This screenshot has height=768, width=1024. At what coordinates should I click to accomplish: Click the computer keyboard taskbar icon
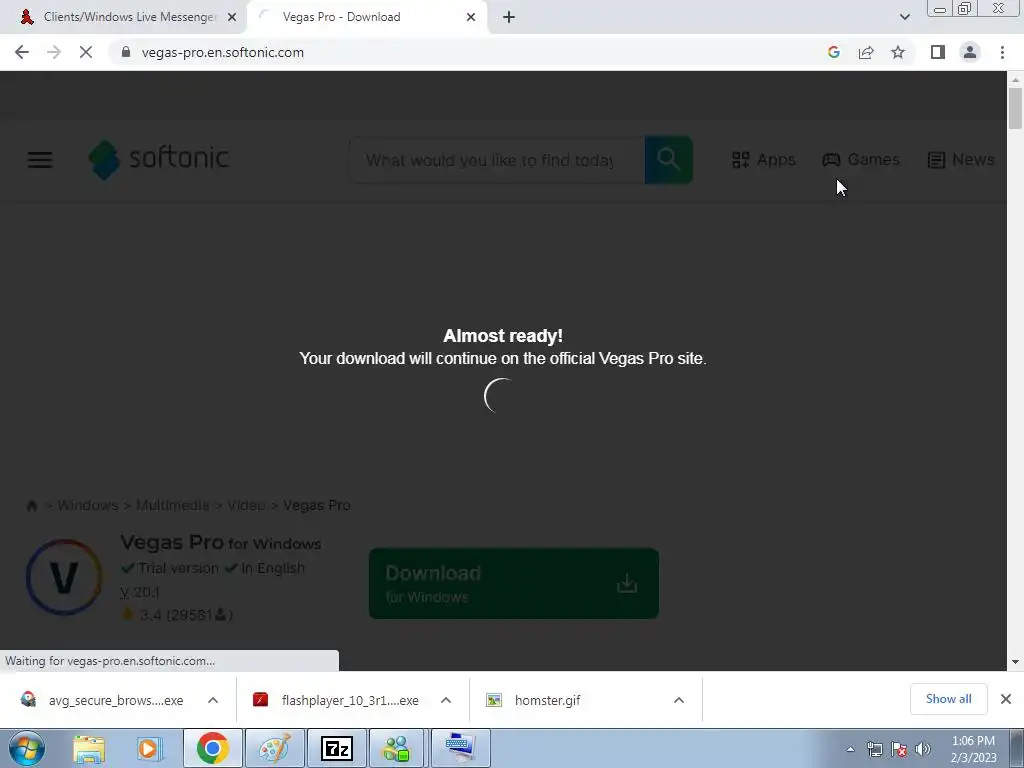pyautogui.click(x=460, y=749)
